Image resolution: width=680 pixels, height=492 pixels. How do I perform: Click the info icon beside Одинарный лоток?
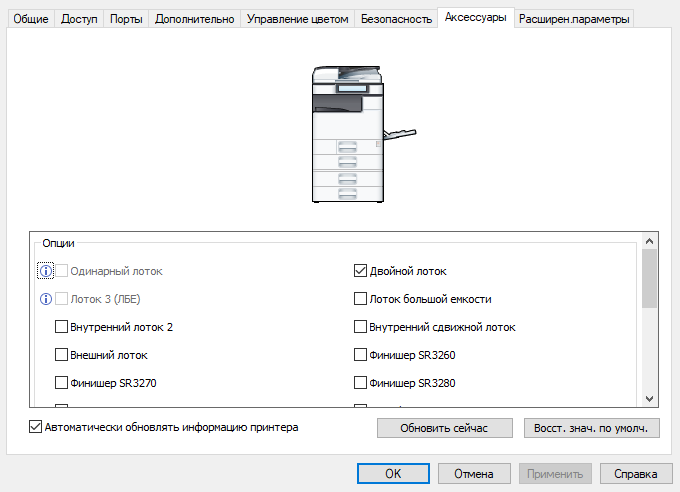click(x=46, y=271)
